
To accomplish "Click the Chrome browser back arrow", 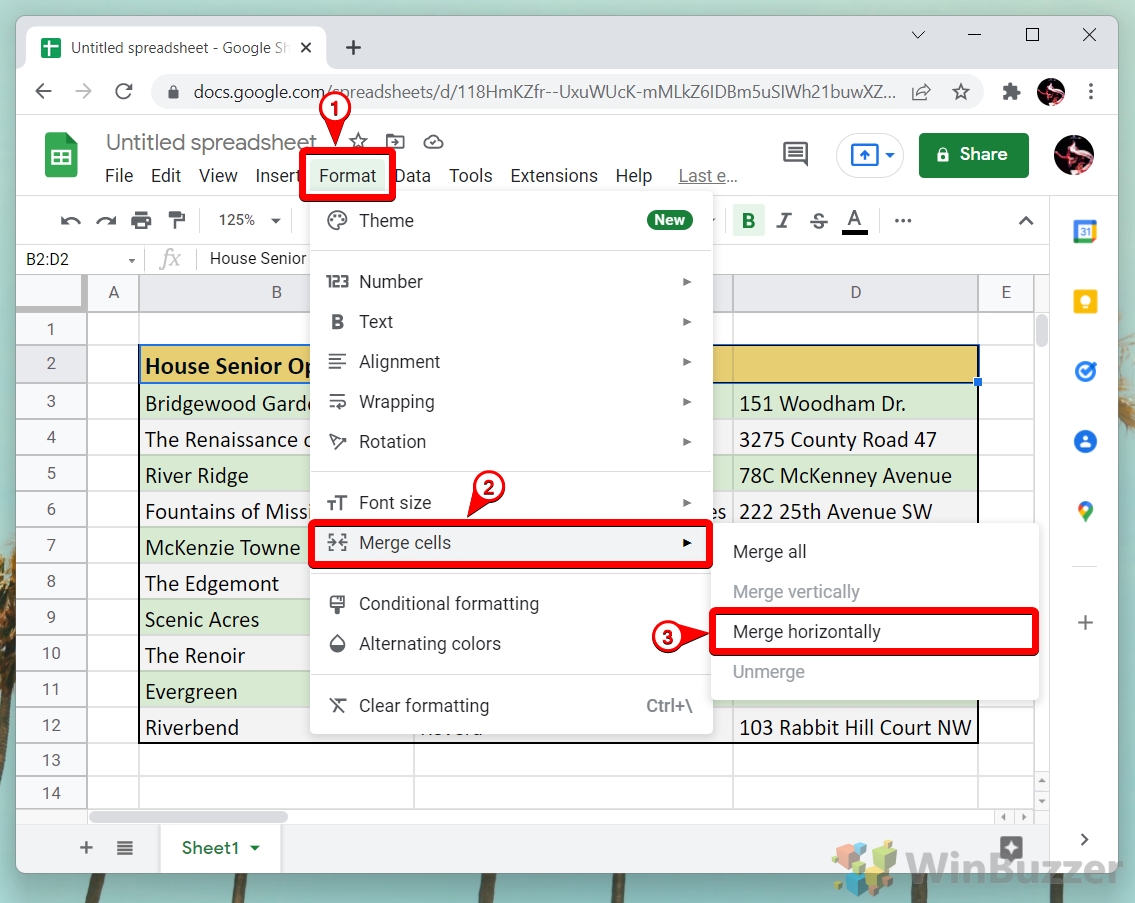I will point(43,91).
